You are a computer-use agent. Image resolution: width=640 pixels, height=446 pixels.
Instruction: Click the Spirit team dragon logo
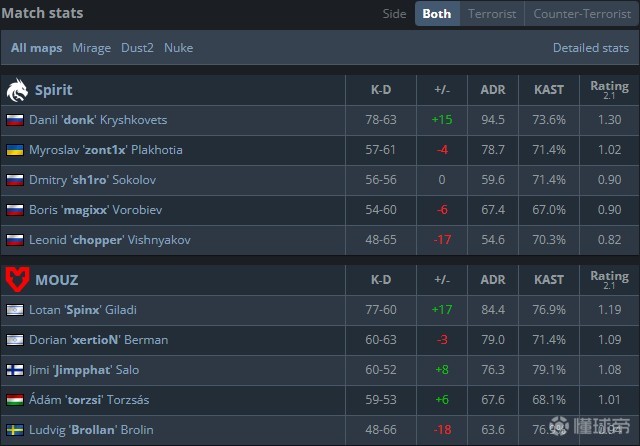(17, 90)
